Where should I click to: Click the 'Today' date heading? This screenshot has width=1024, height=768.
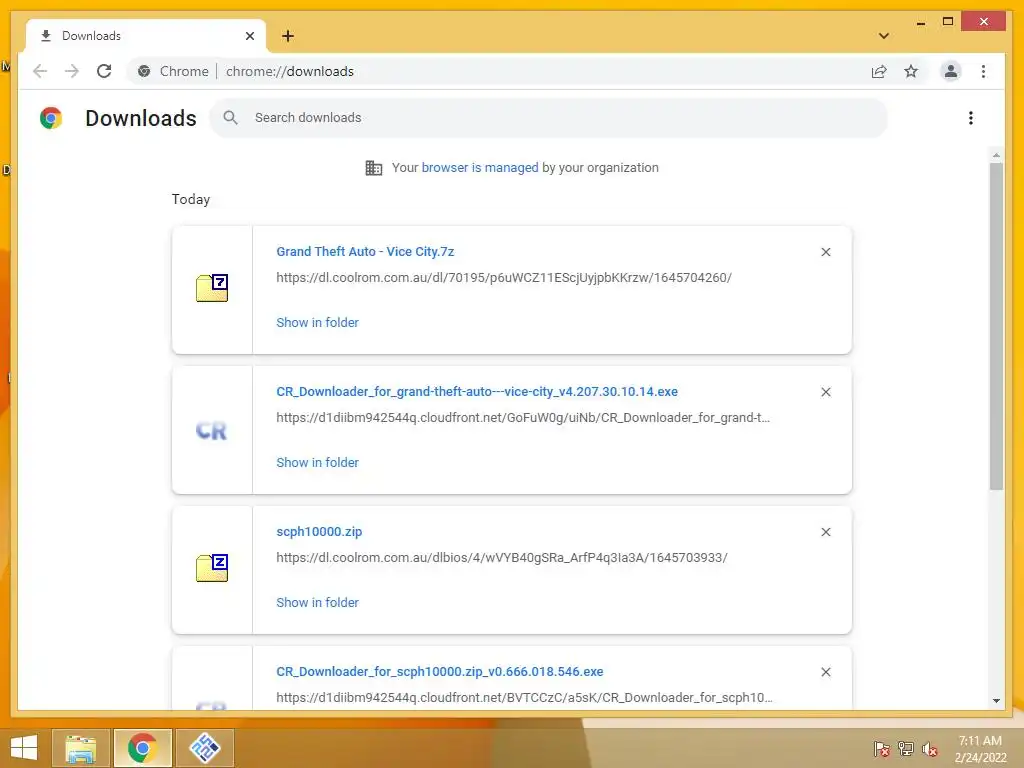pos(191,199)
